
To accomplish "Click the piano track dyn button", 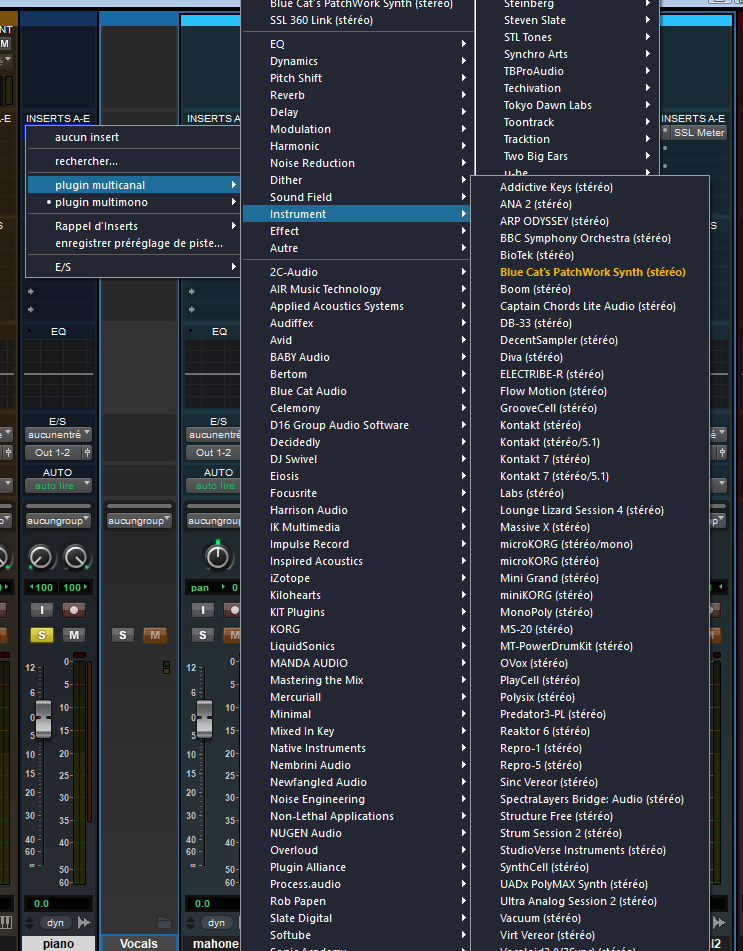I will 54,922.
